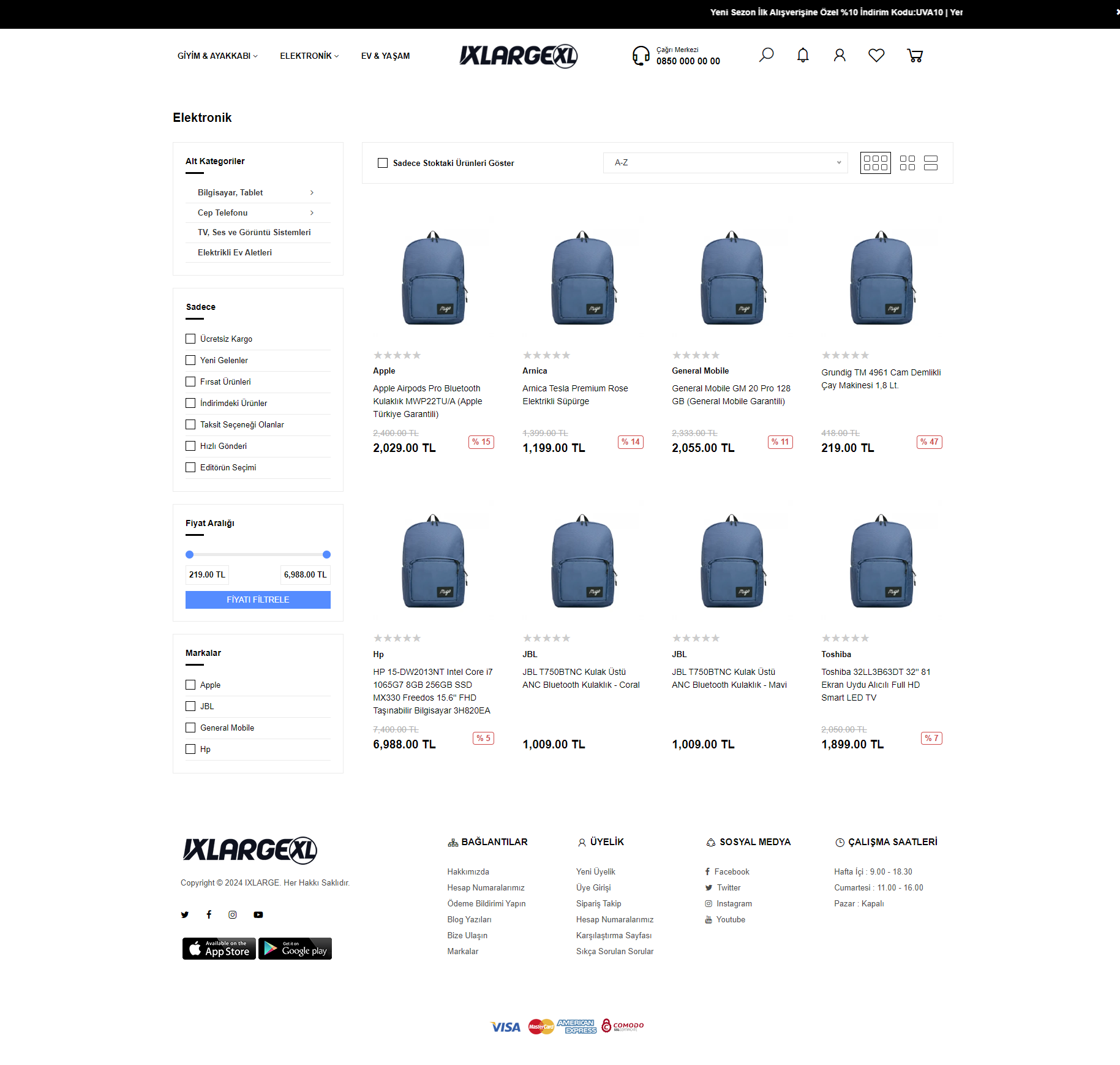Click the maximum price slider handle

326,554
